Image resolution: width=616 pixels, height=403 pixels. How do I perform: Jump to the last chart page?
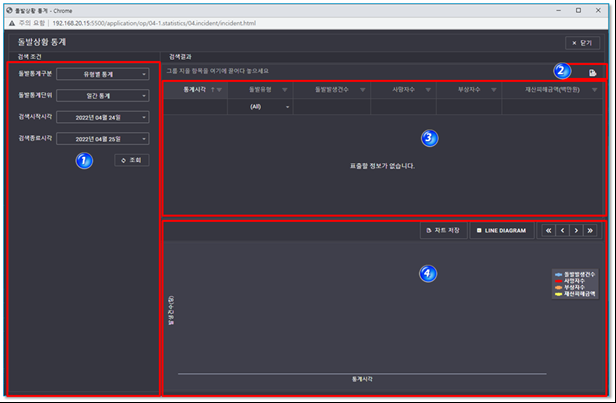coord(590,230)
